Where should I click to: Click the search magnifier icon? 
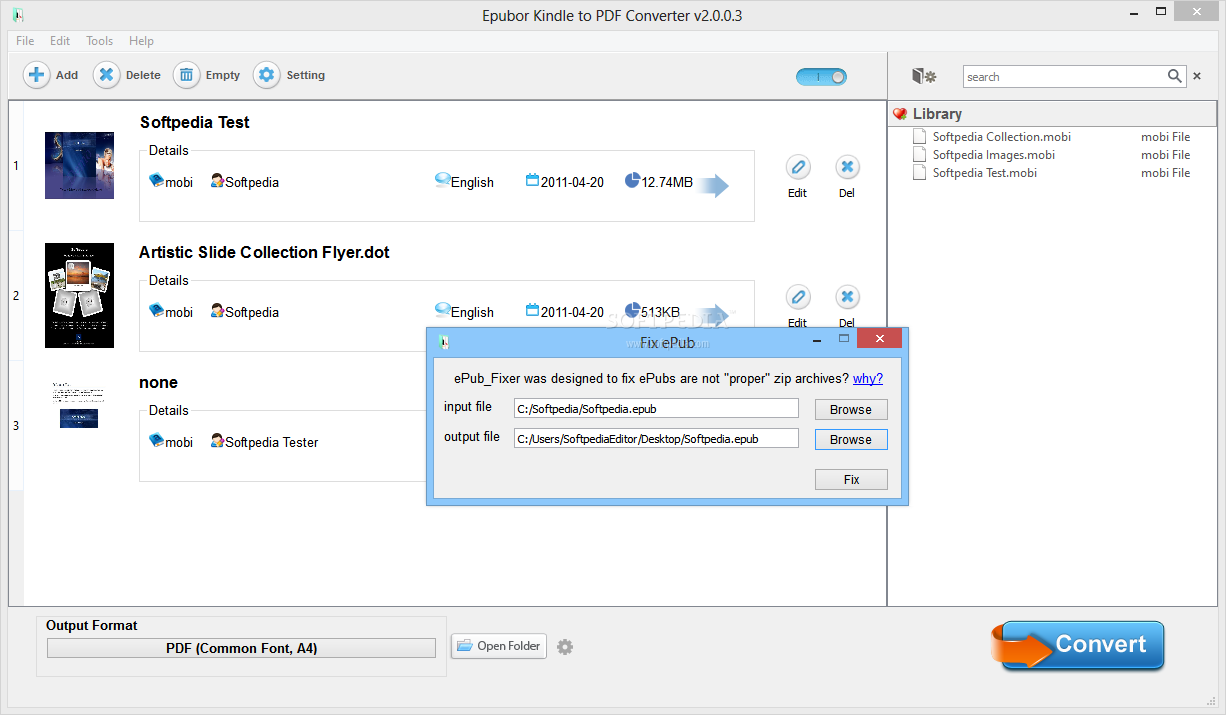pyautogui.click(x=1175, y=76)
